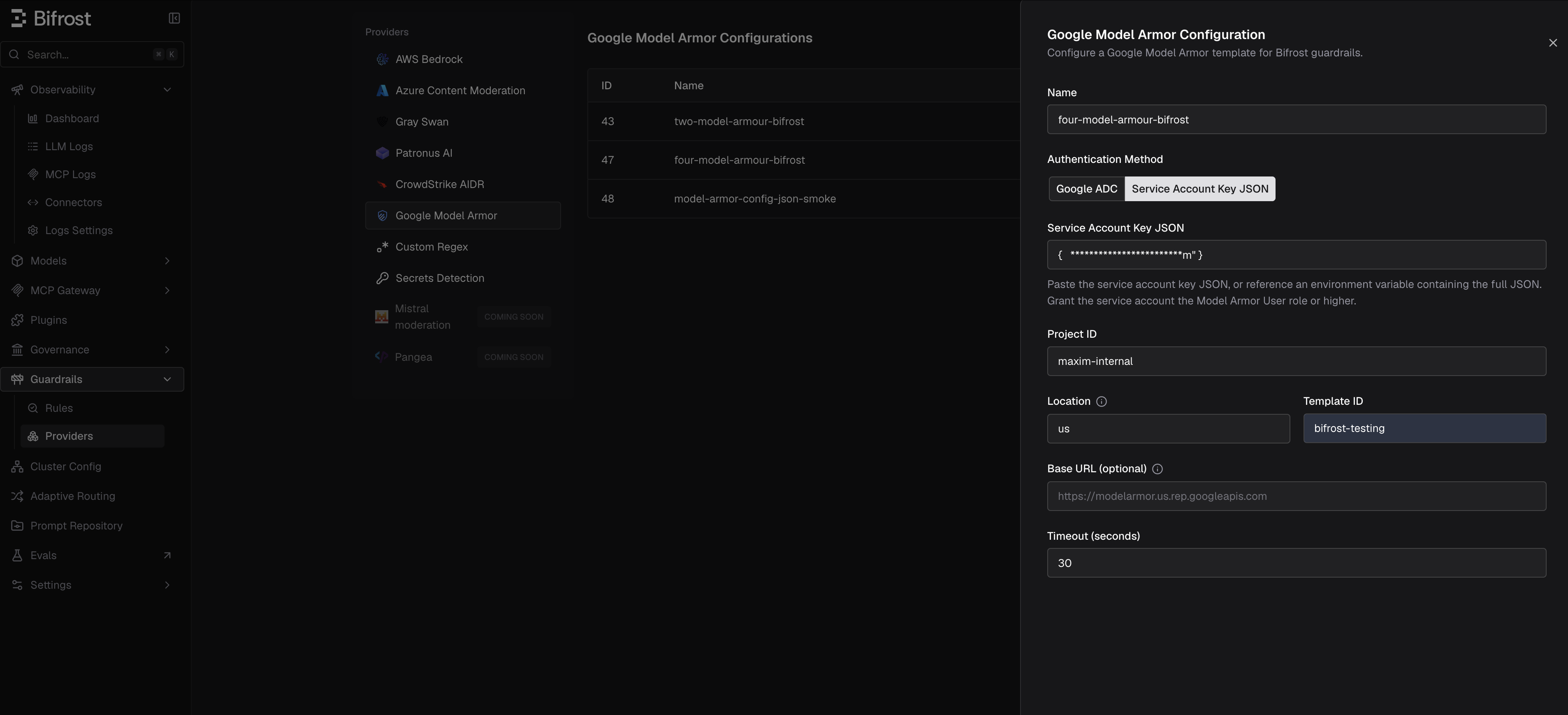
Task: Select Service Account Key JSON method
Action: click(x=1200, y=189)
